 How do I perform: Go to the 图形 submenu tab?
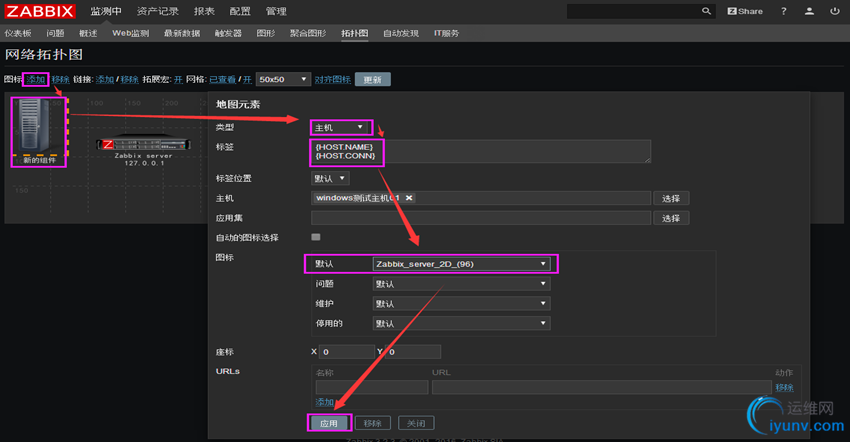(266, 33)
